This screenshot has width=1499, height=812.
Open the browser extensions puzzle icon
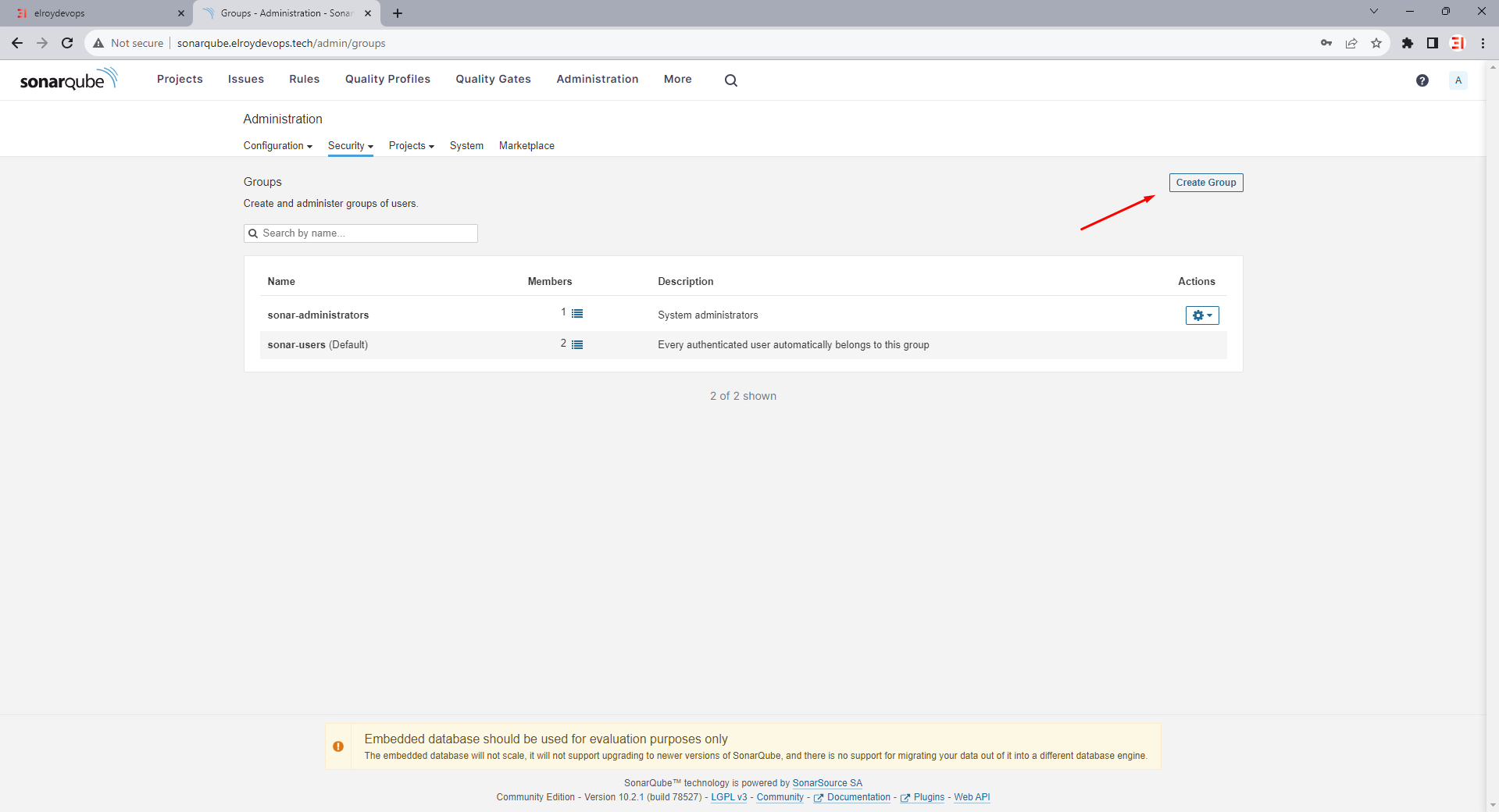point(1407,43)
